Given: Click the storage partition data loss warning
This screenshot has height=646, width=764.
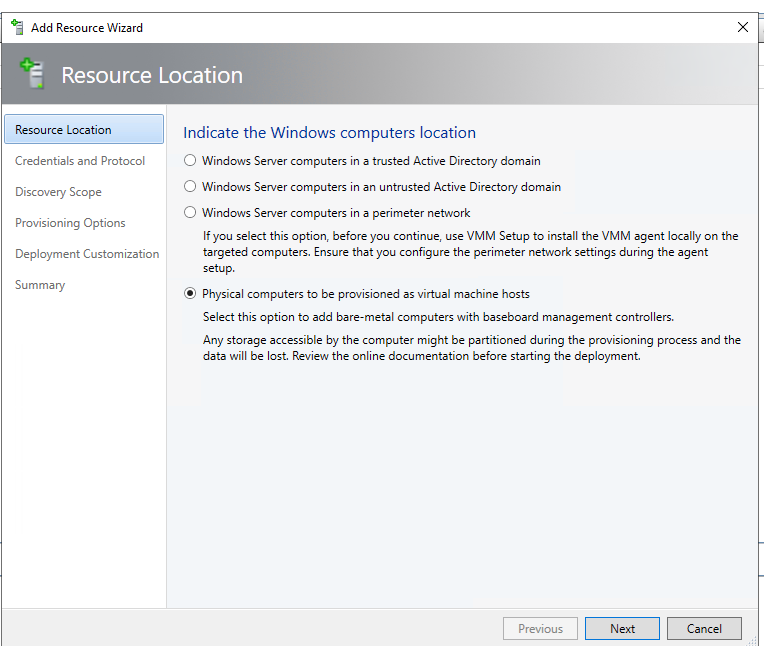Looking at the screenshot, I should click(472, 348).
